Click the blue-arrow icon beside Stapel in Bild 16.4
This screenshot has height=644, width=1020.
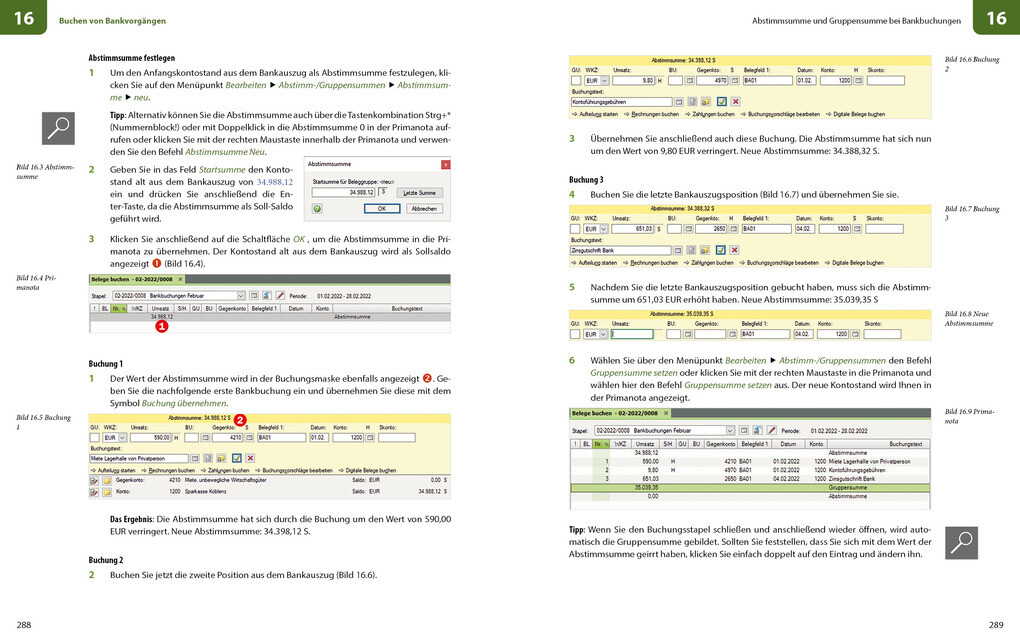coord(267,296)
